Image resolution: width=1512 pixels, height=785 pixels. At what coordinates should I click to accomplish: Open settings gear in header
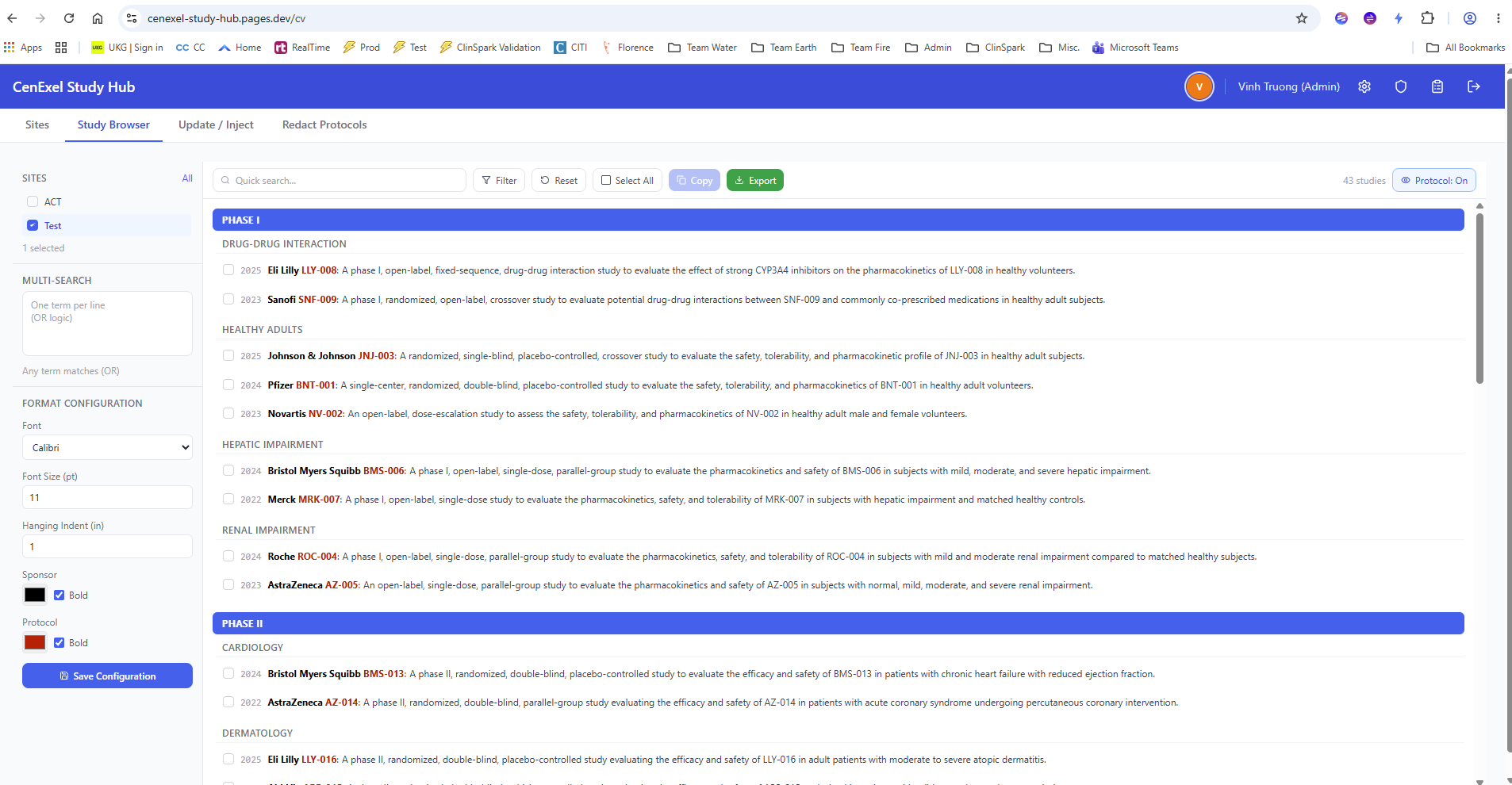click(1364, 86)
